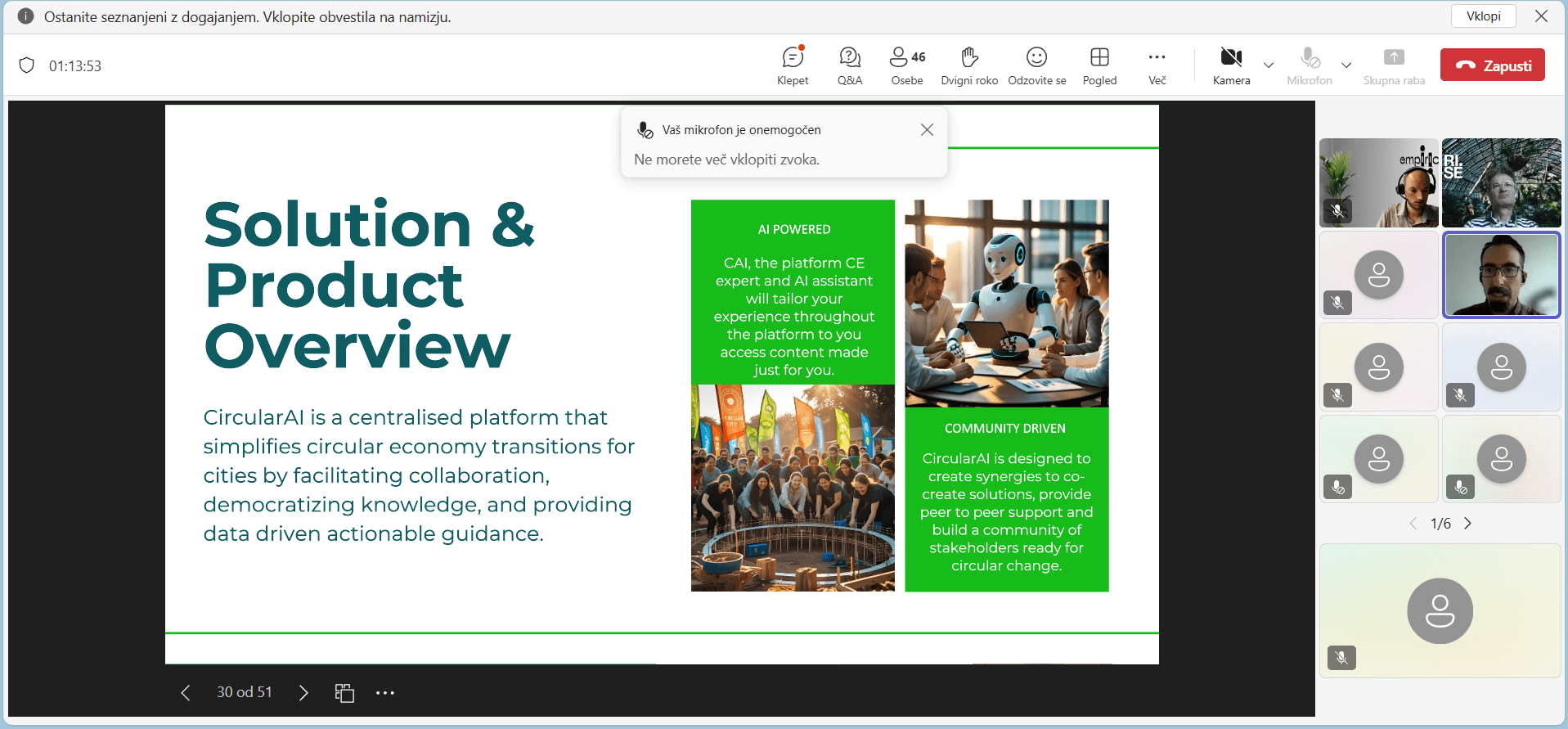Open the Pogled view options

pyautogui.click(x=1099, y=65)
